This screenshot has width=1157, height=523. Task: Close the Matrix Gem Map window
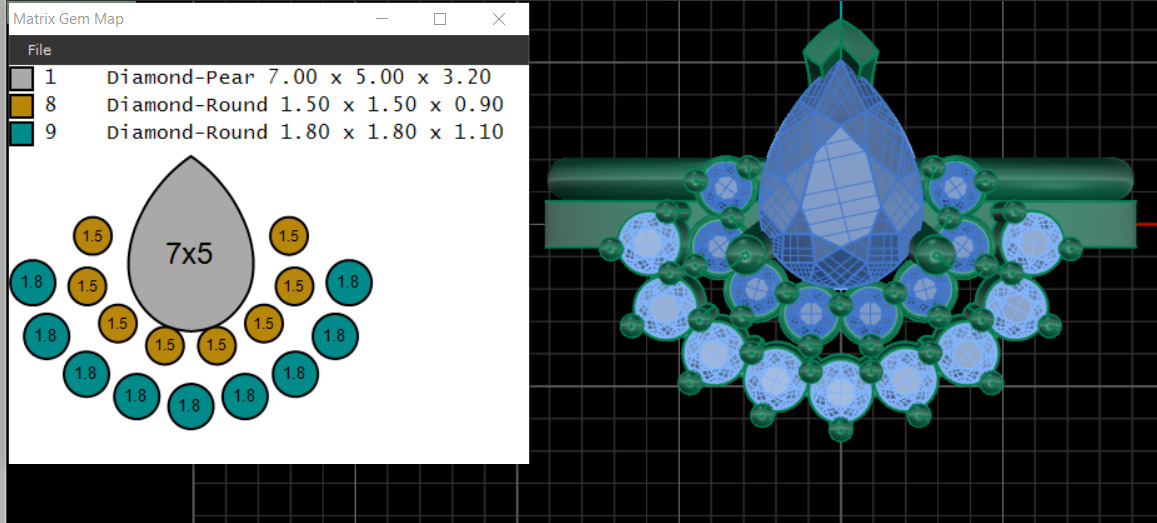point(499,19)
